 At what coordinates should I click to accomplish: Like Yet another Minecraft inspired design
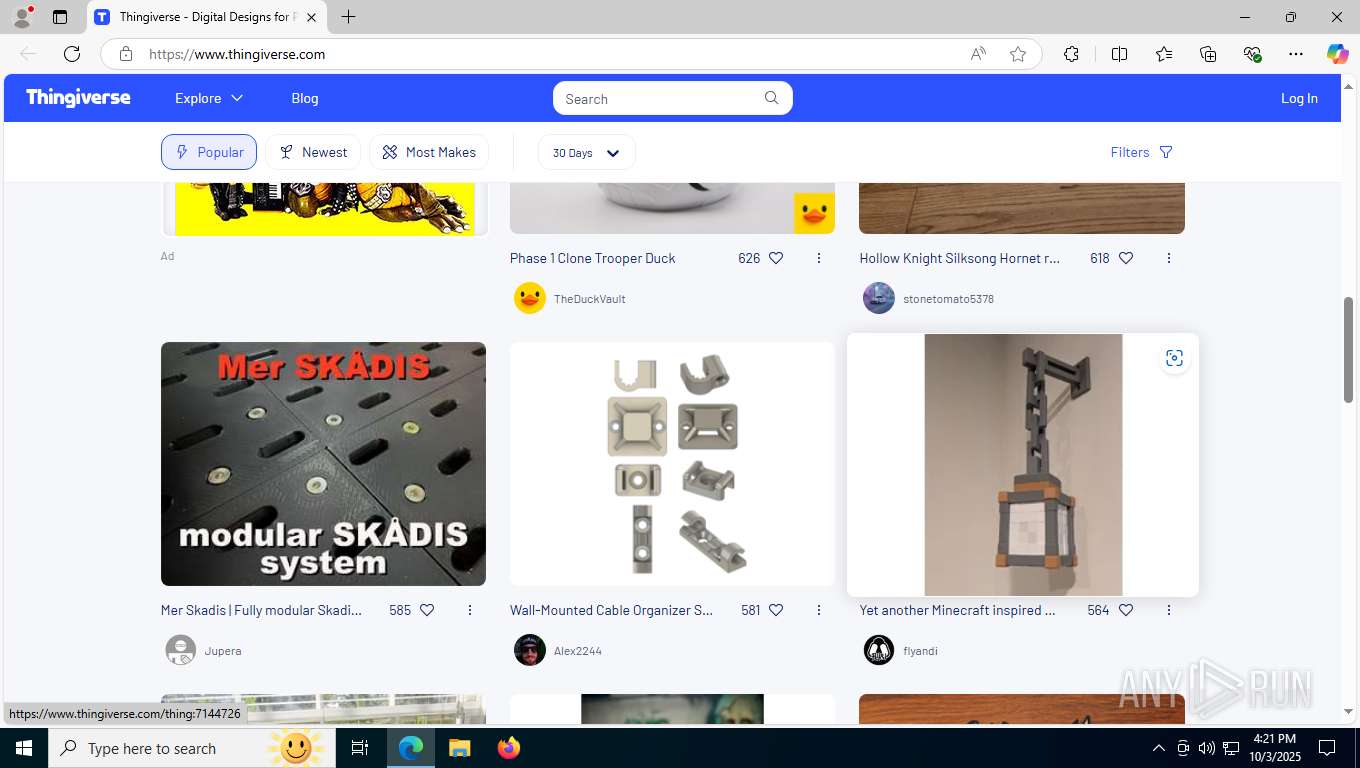tap(1126, 610)
